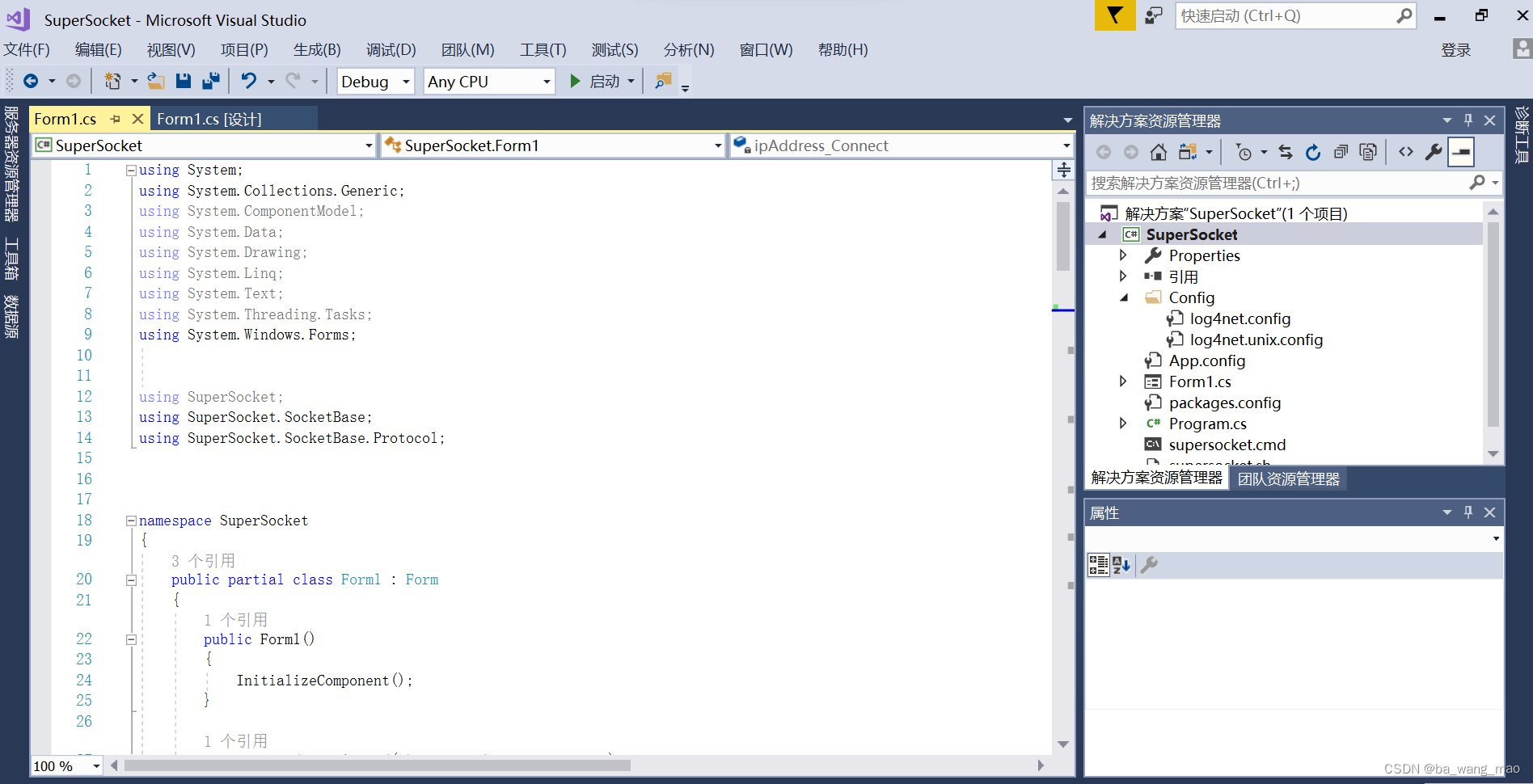The image size is (1533, 784).
Task: Click the Solution Explorer view switch icon
Action: tap(1188, 152)
